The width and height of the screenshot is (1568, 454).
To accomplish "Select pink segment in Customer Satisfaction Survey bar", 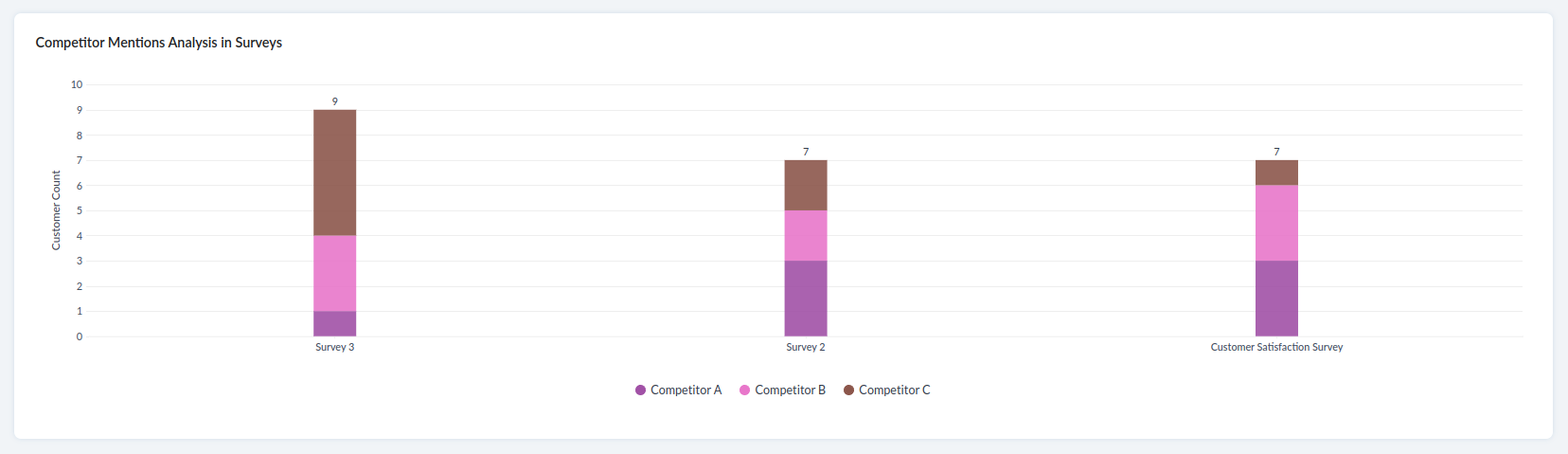I will coord(1276,223).
